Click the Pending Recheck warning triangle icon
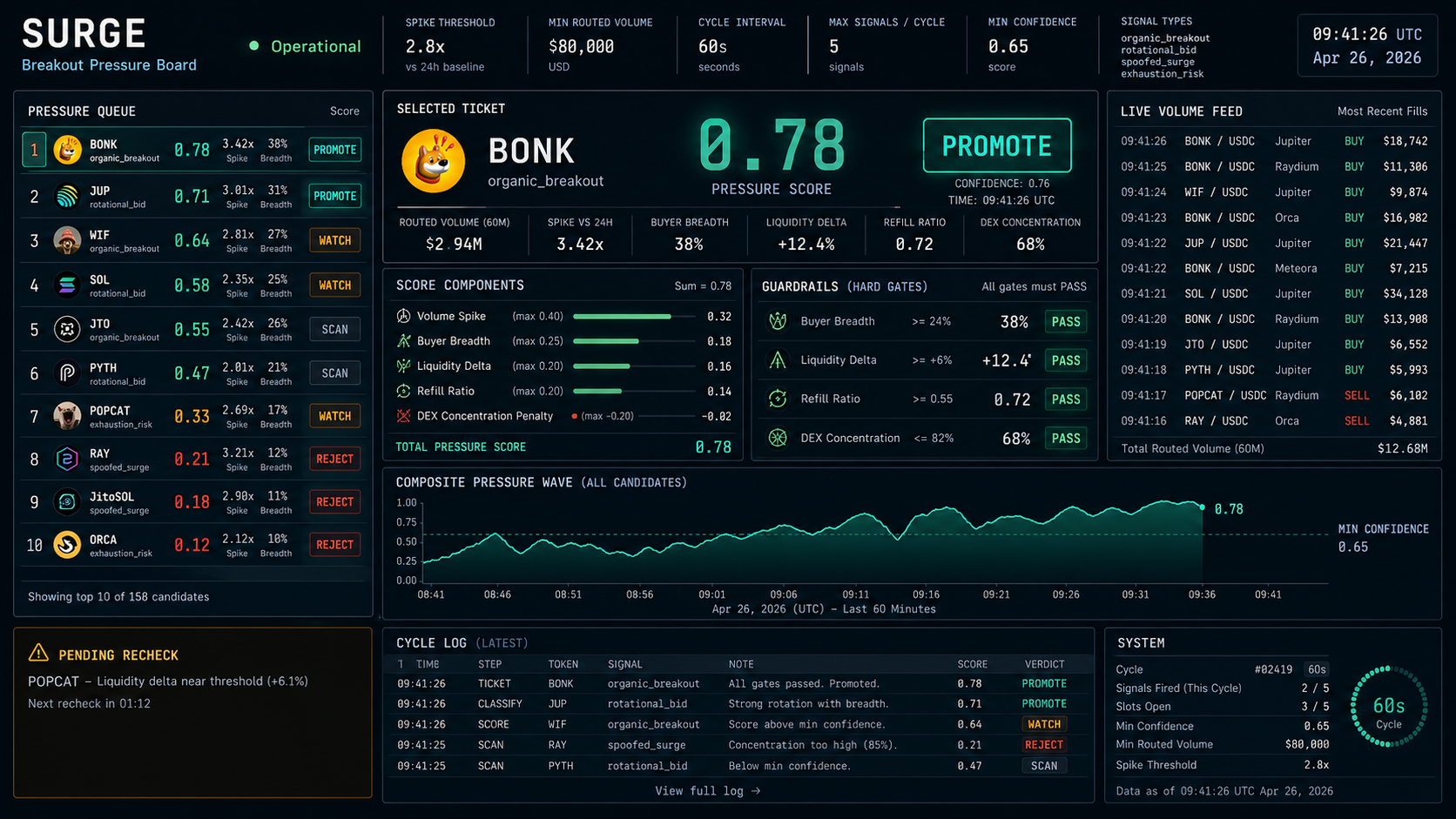The height and width of the screenshot is (819, 1456). click(x=38, y=653)
